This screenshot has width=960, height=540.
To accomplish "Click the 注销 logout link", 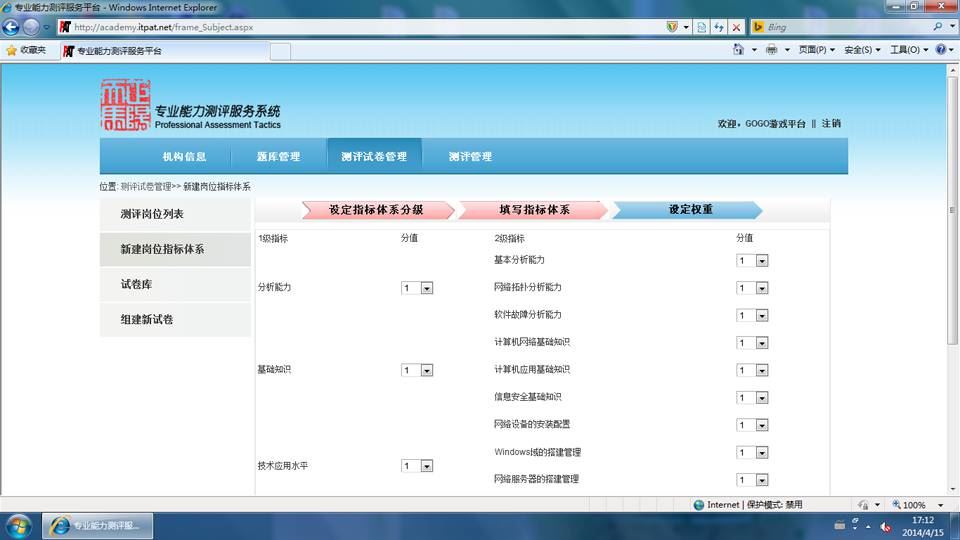I will pos(831,124).
